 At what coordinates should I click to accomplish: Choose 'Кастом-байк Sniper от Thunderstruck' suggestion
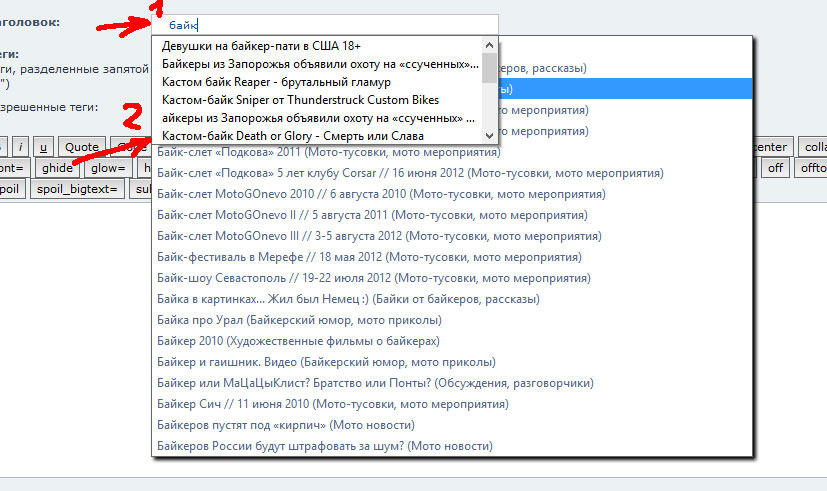point(300,100)
